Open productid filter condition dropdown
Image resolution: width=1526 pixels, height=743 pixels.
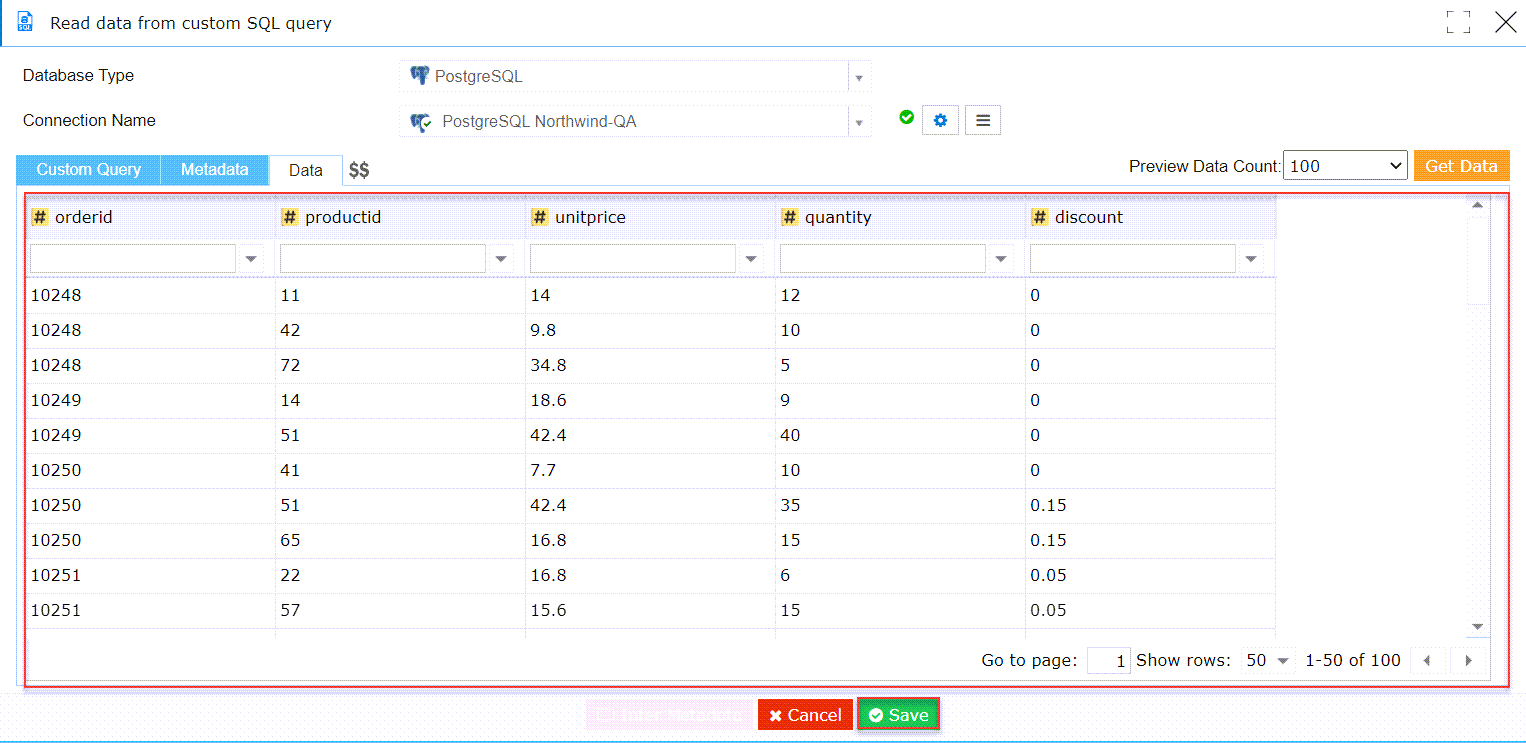pyautogui.click(x=501, y=259)
